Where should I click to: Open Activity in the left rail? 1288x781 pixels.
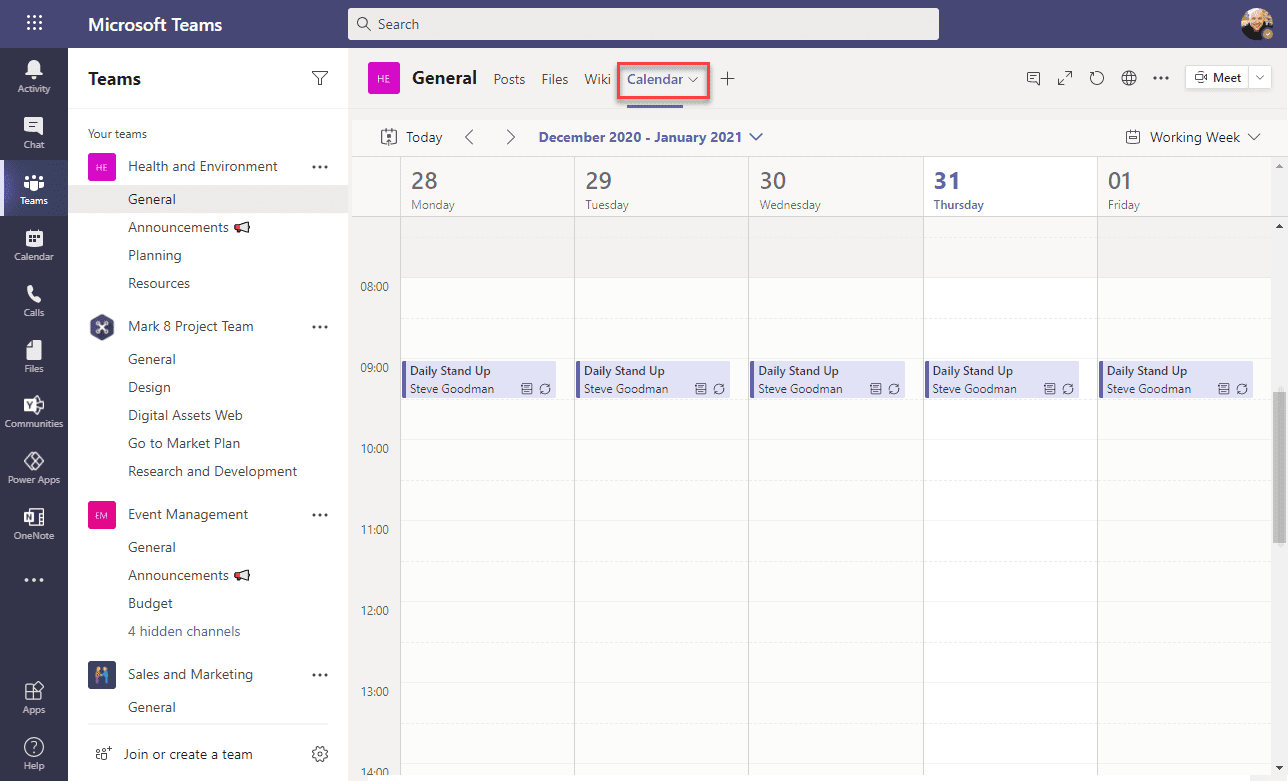click(34, 76)
